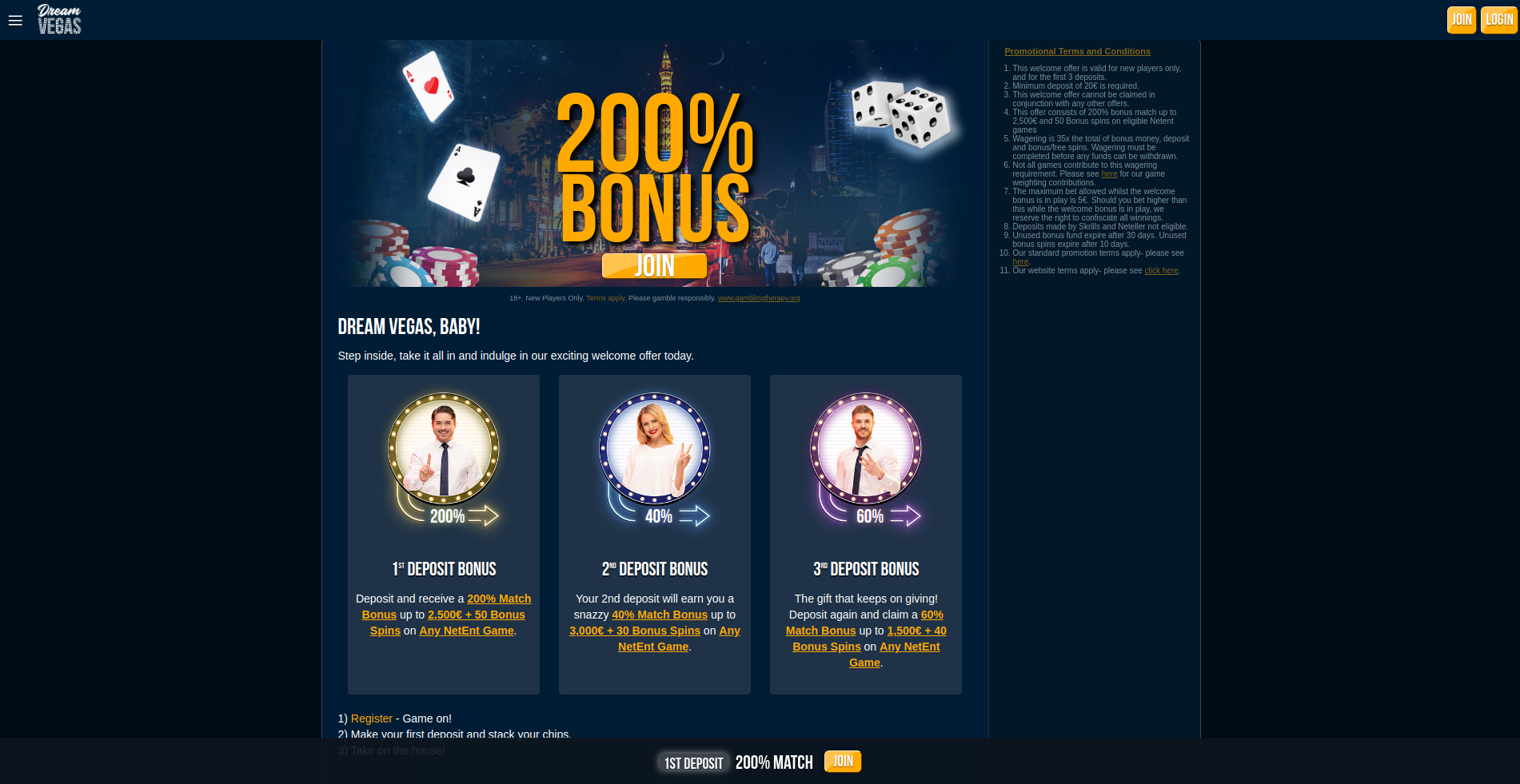Click the Dream Vegas logo
The image size is (1520, 784).
click(x=59, y=19)
